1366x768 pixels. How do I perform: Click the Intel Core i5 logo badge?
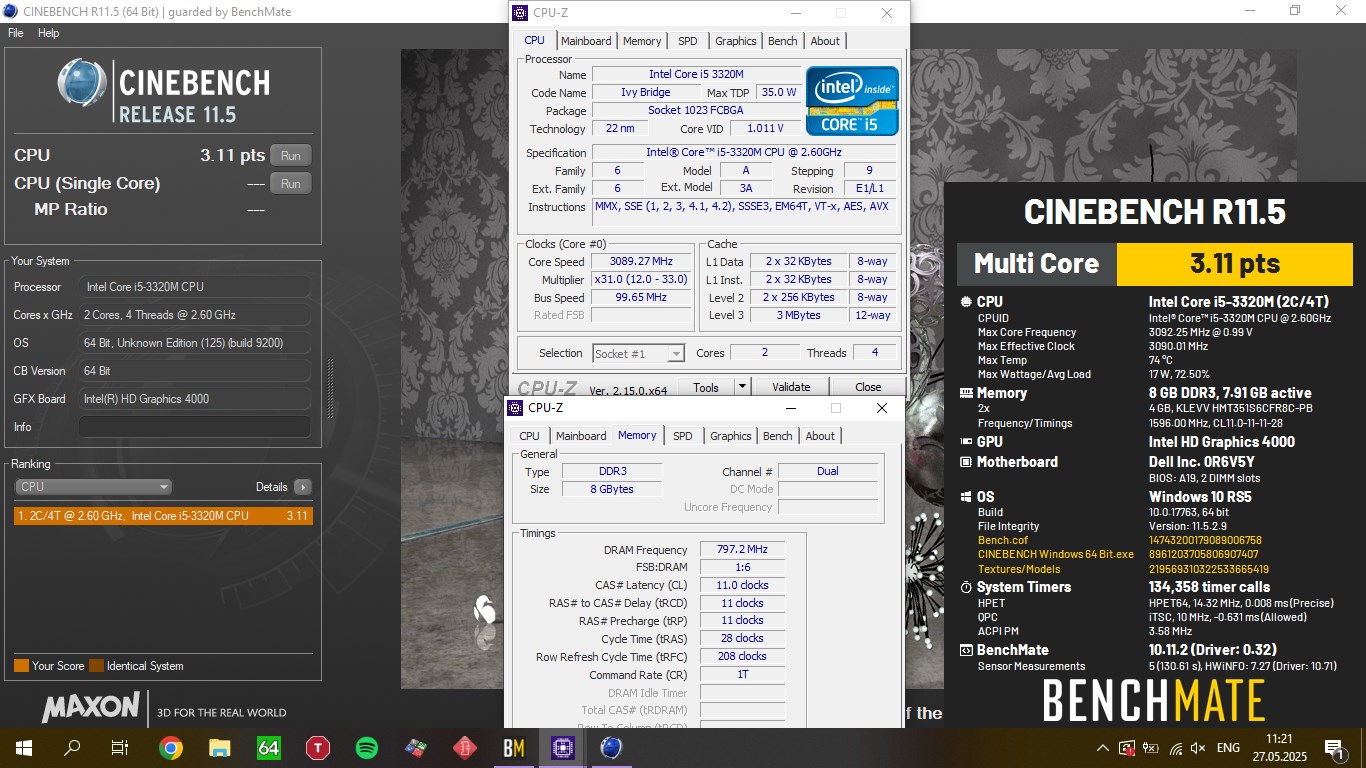tap(853, 101)
